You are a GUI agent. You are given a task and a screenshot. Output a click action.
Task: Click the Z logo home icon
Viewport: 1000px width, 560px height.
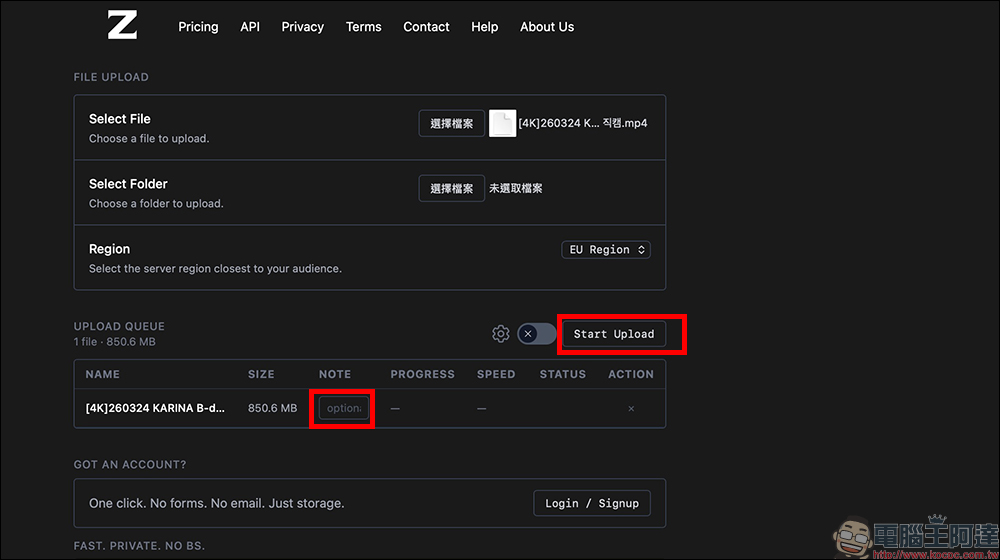pyautogui.click(x=122, y=26)
